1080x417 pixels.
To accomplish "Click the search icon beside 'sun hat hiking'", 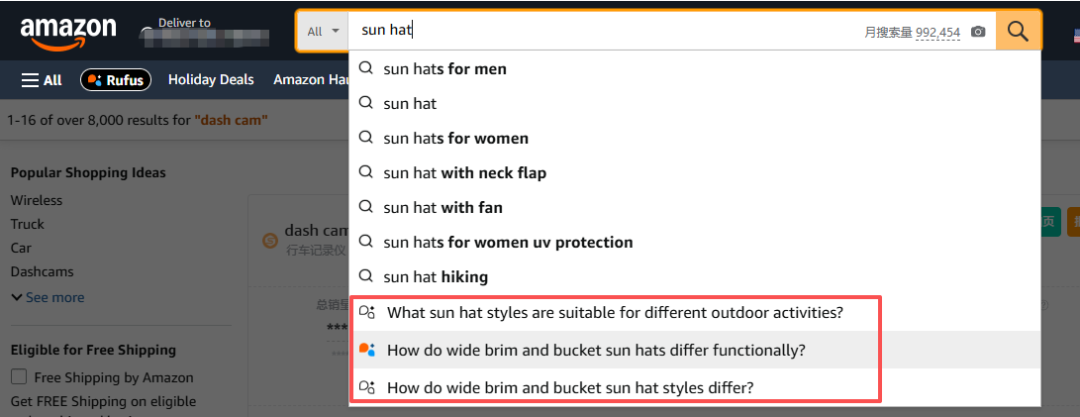I will 366,276.
